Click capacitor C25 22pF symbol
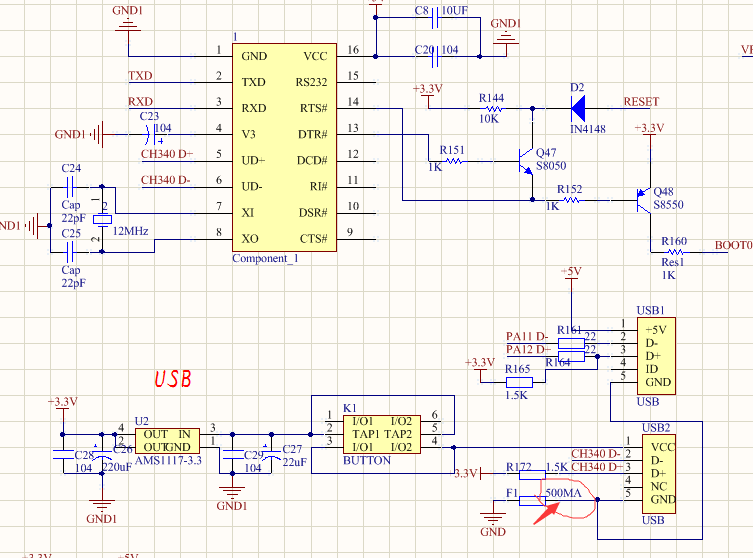Viewport: 753px width, 558px height. tap(70, 252)
